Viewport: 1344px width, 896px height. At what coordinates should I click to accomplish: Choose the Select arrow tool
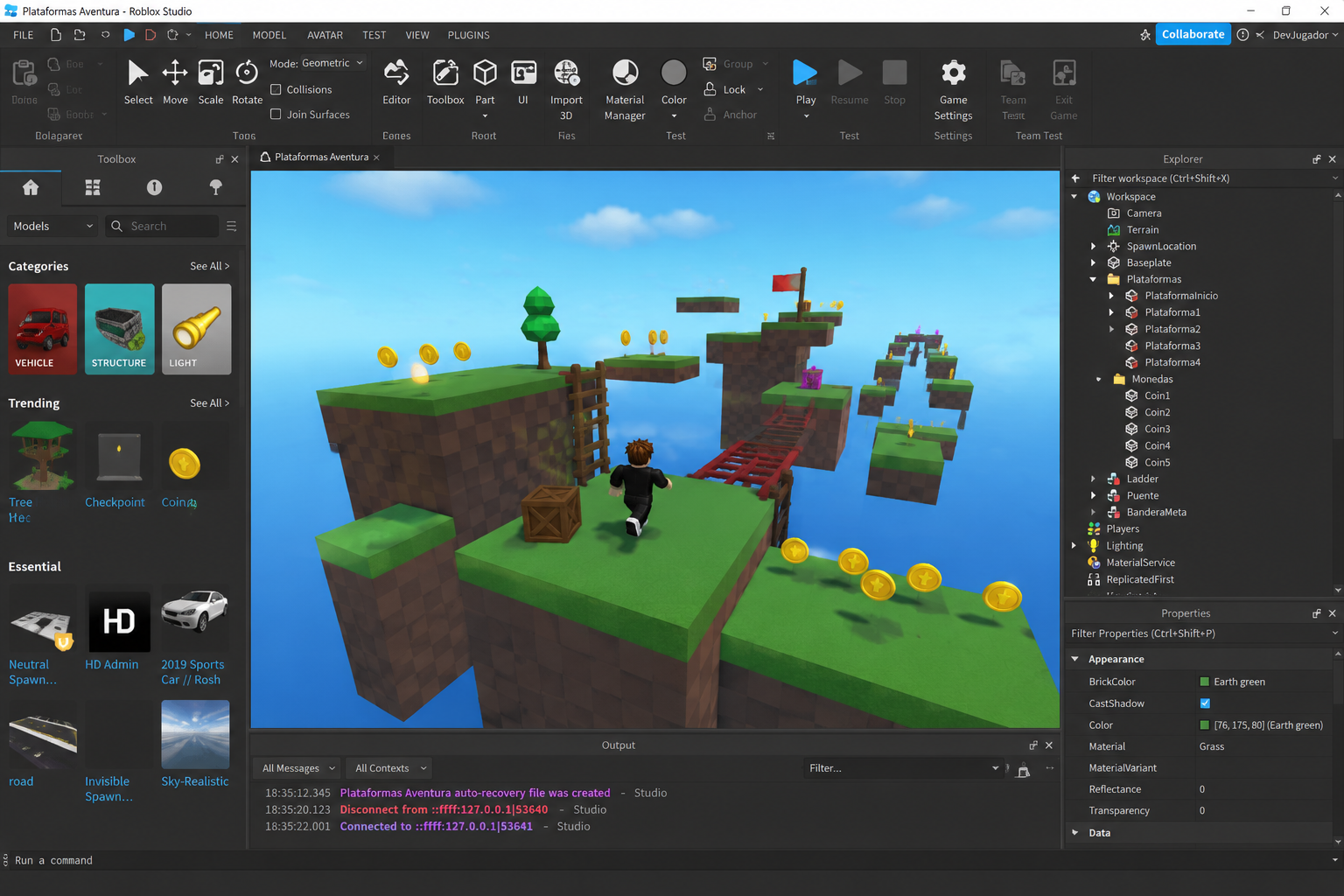(x=138, y=81)
